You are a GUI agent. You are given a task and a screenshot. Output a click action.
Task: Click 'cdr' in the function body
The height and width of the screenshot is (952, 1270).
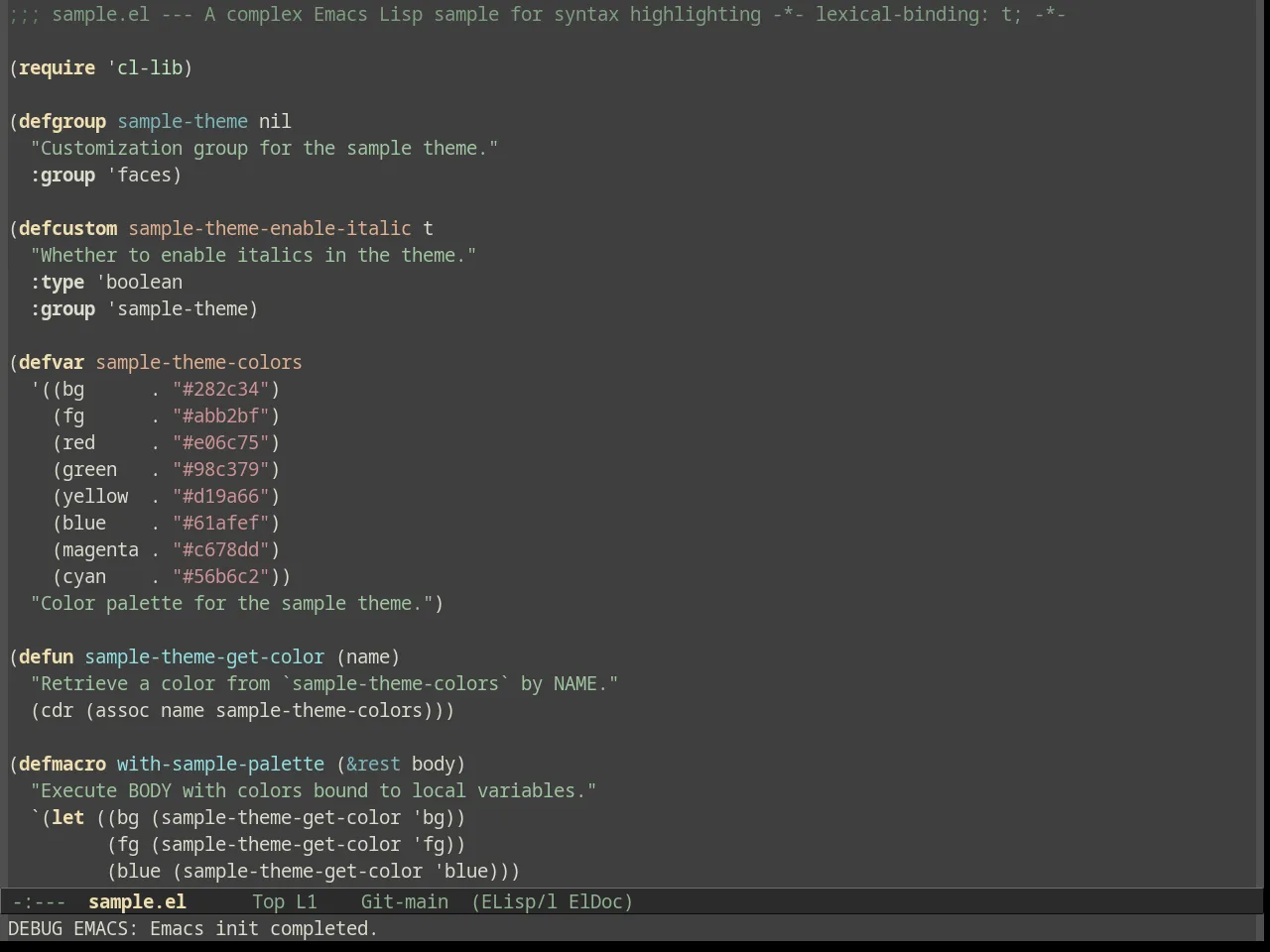click(57, 710)
